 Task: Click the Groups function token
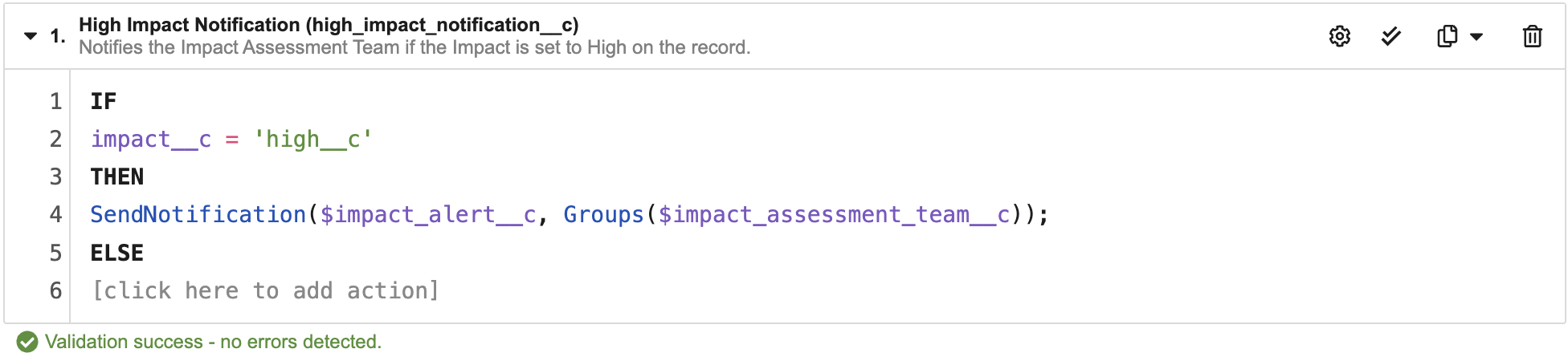click(603, 214)
